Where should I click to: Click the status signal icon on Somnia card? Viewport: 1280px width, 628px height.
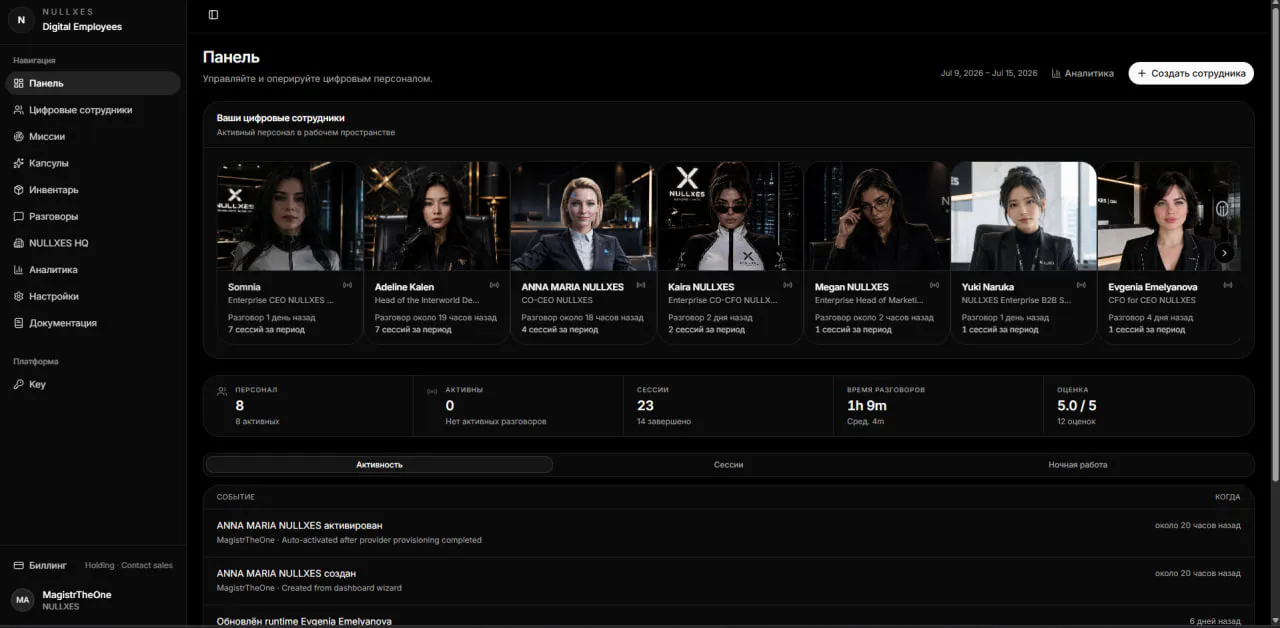(x=347, y=286)
